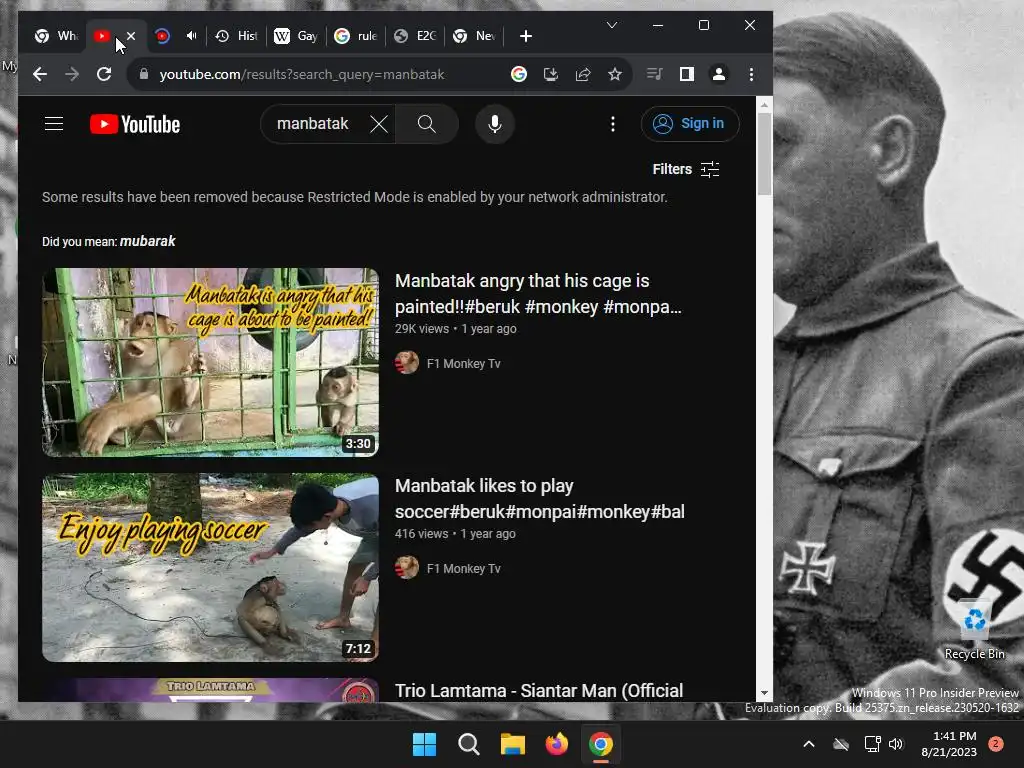
Task: Open notification badge showing 2
Action: pos(996,744)
